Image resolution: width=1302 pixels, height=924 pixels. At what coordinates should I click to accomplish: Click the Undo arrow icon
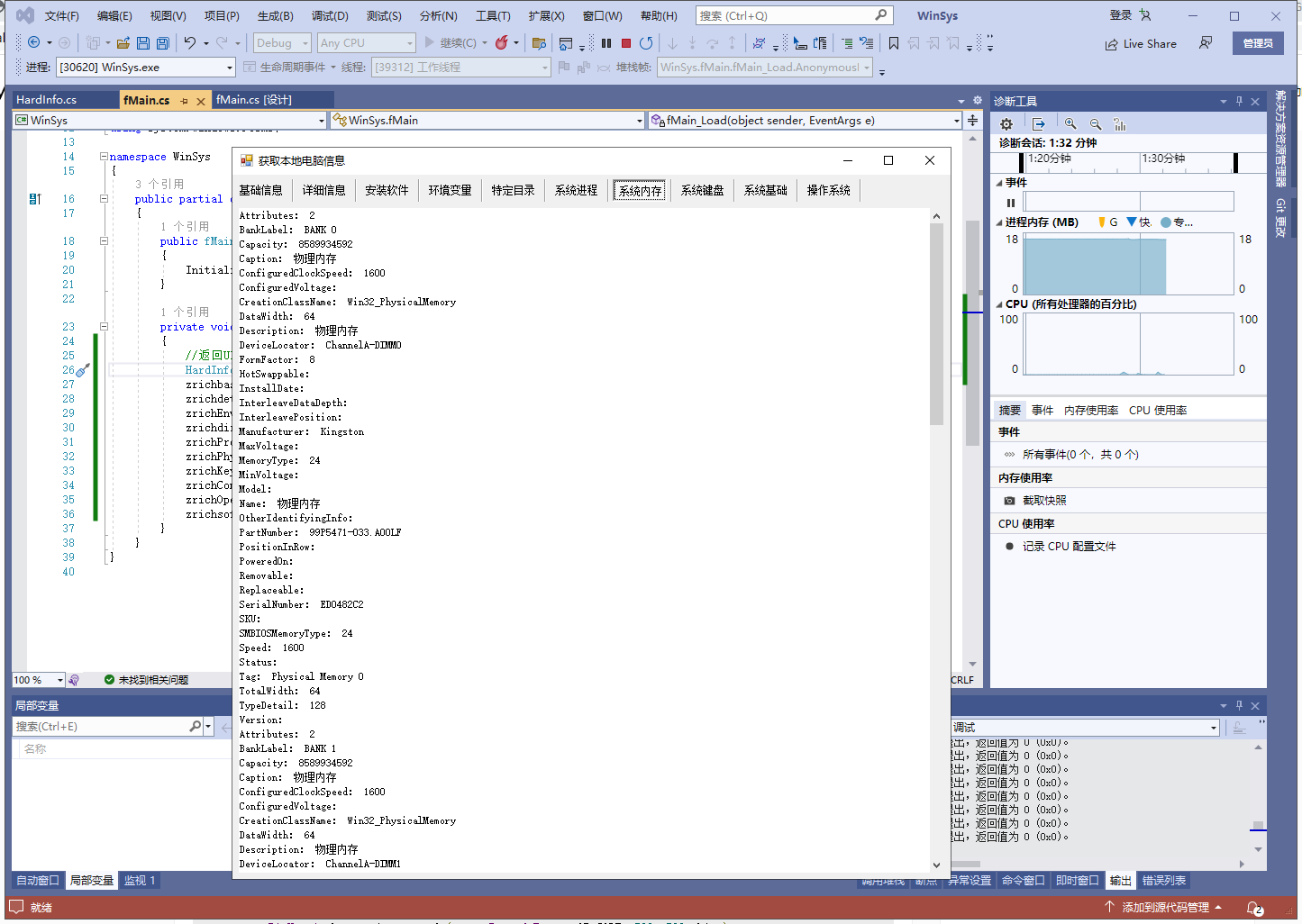pyautogui.click(x=190, y=42)
